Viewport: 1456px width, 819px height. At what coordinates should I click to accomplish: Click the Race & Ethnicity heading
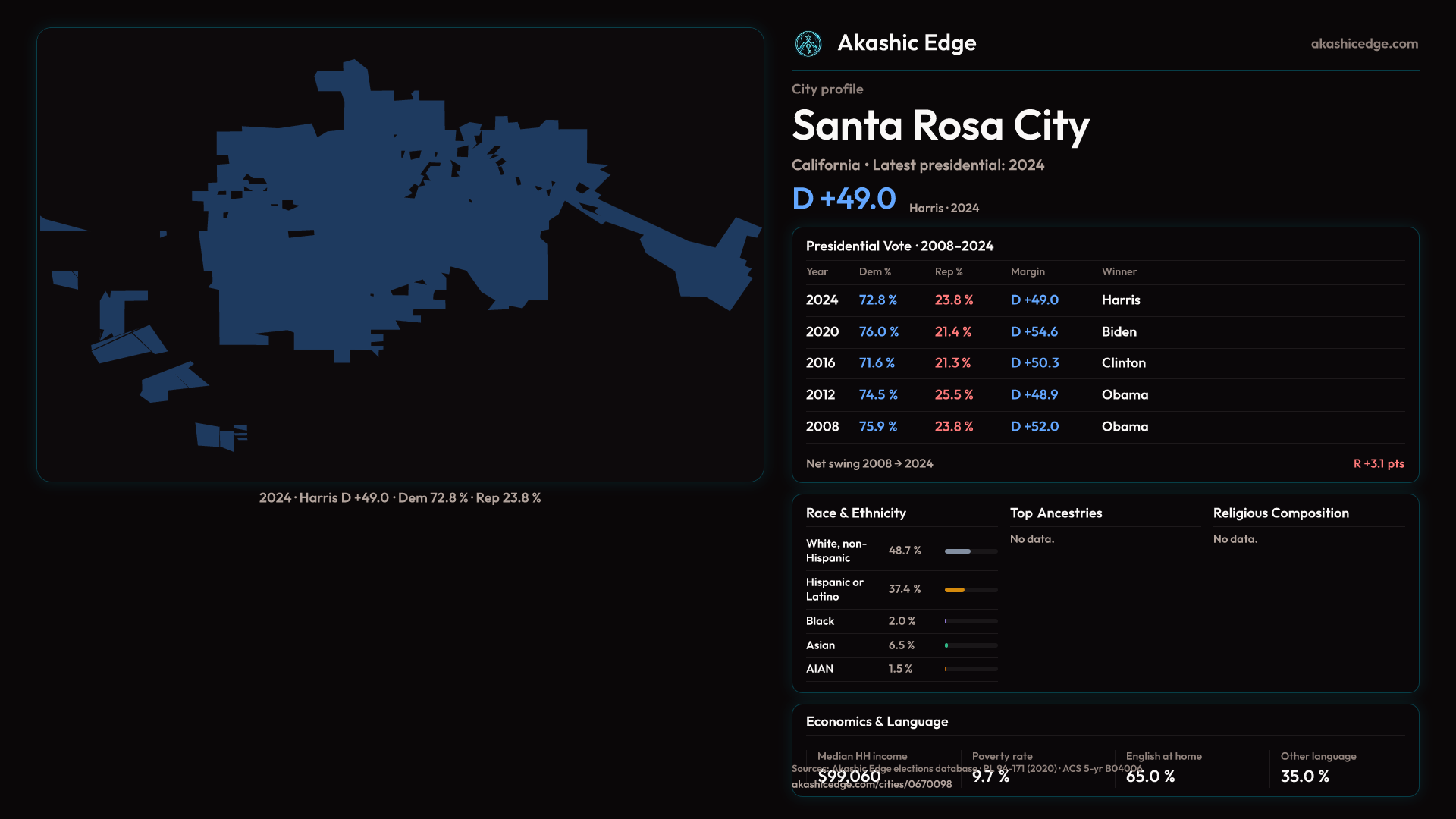[855, 513]
